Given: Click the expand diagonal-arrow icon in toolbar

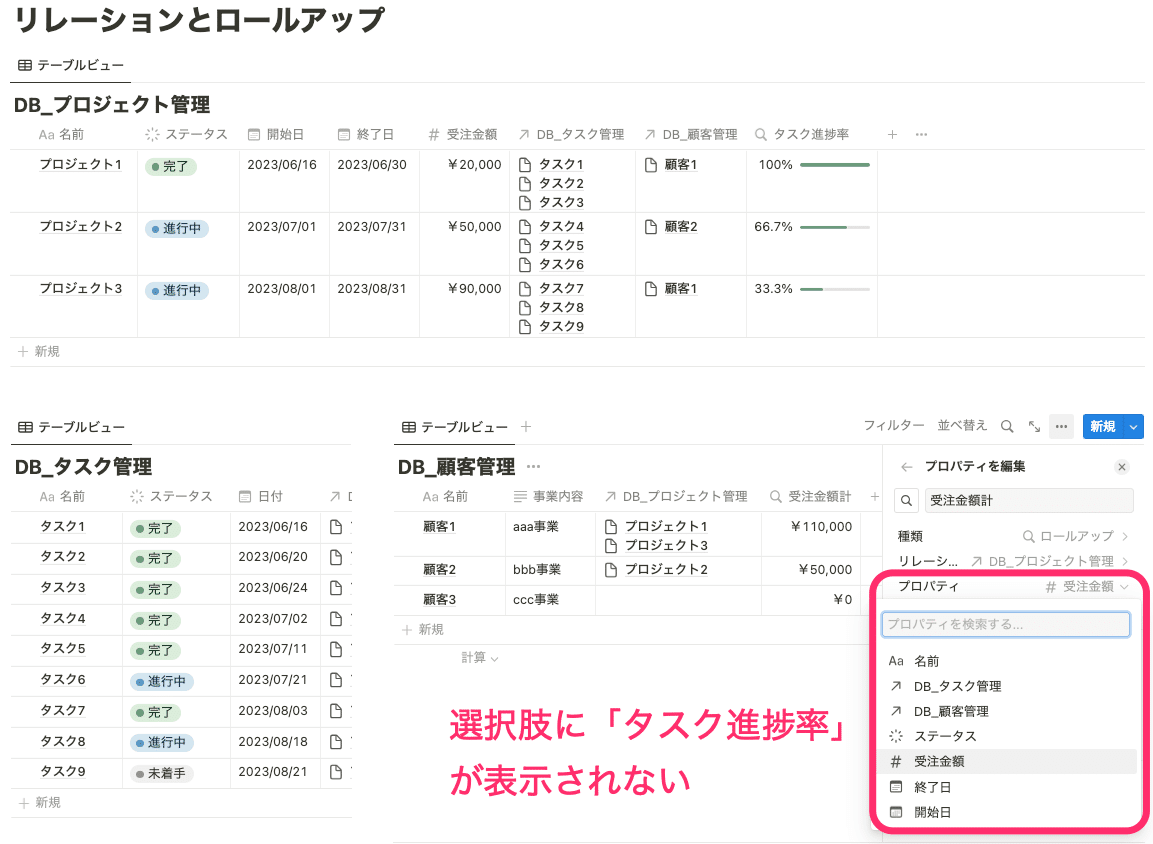Looking at the screenshot, I should (x=1033, y=425).
